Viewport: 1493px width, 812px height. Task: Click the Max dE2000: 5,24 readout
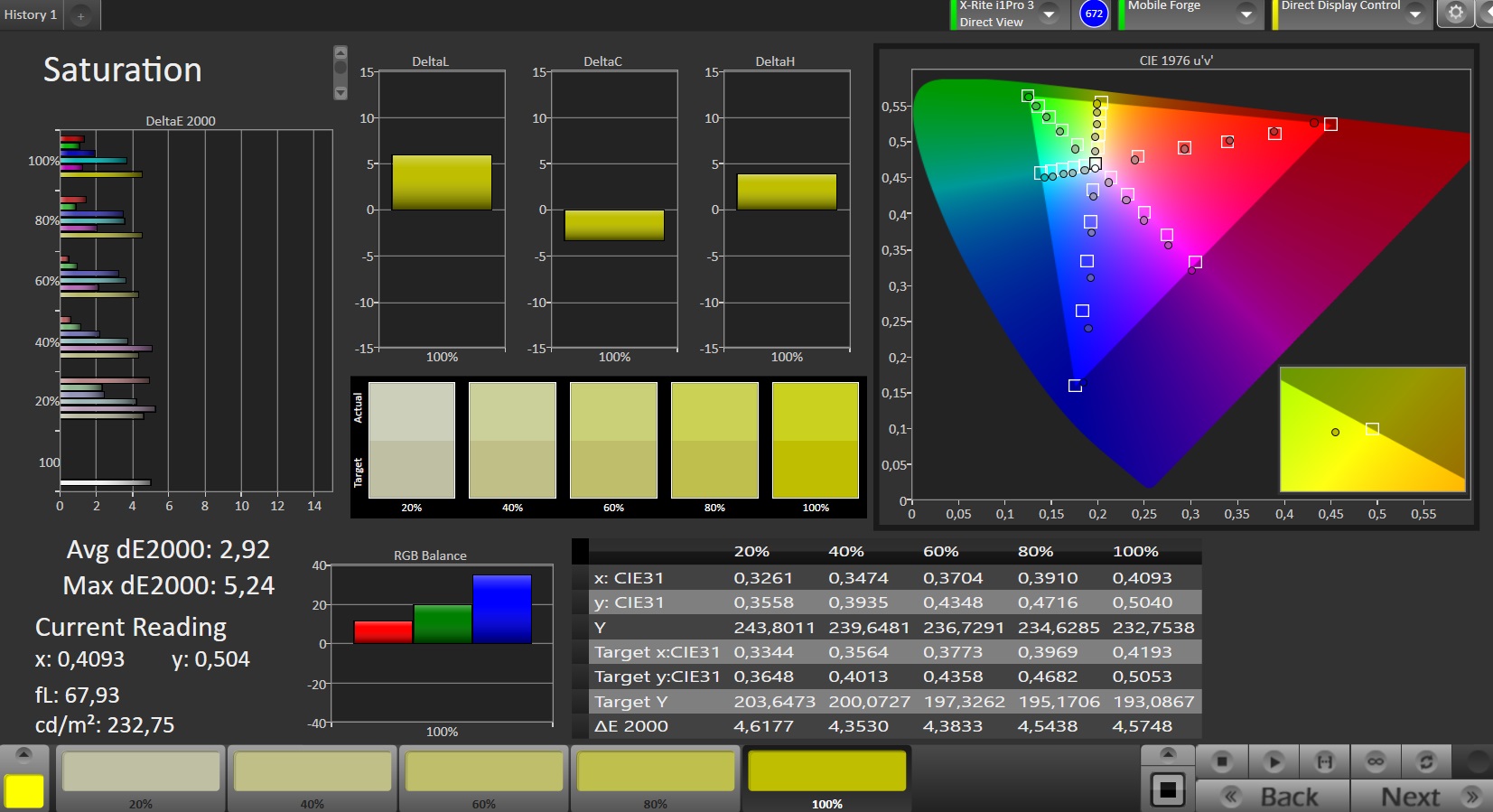[x=169, y=585]
